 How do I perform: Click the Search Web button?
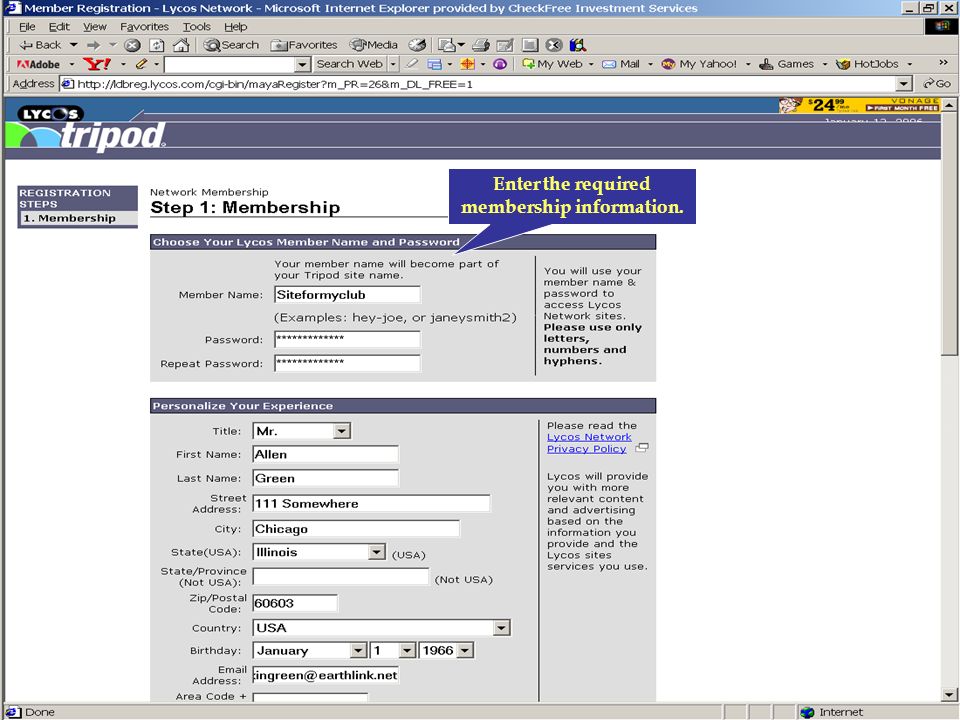coord(350,64)
